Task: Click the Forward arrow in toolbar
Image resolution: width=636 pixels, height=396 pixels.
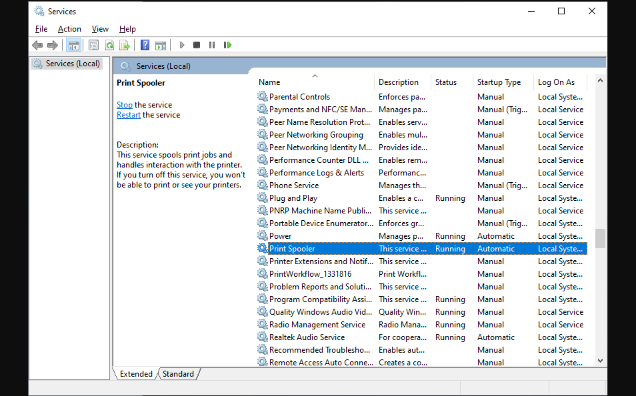Action: point(52,45)
